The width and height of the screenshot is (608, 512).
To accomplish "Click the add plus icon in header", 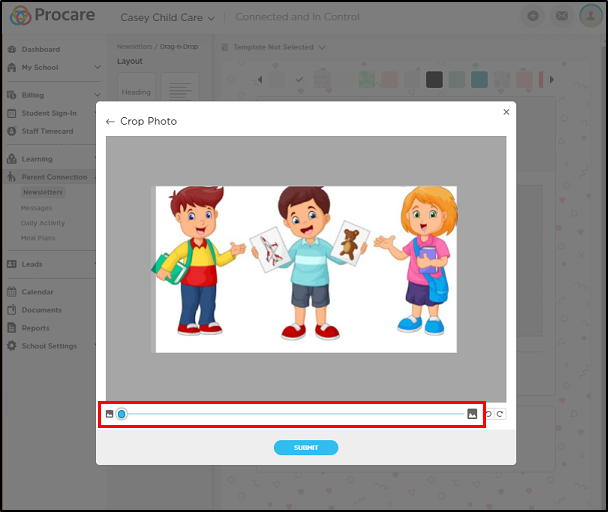I will [533, 16].
